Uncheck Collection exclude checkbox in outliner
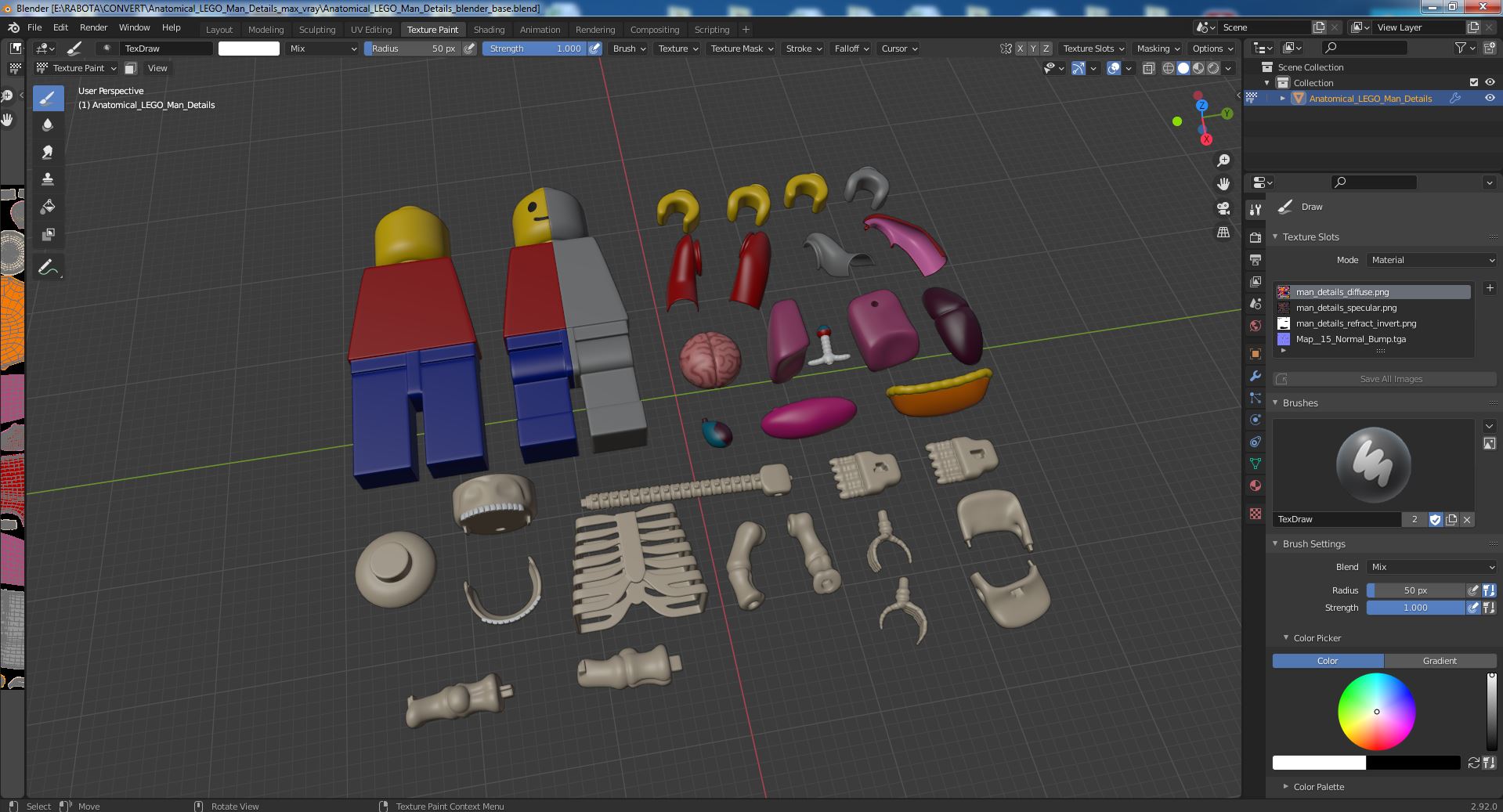 (1473, 82)
